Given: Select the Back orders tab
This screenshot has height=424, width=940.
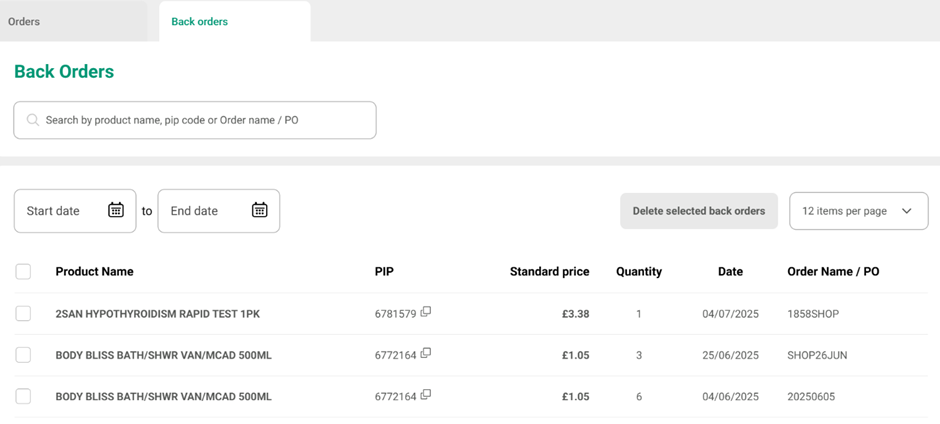Looking at the screenshot, I should 200,21.
